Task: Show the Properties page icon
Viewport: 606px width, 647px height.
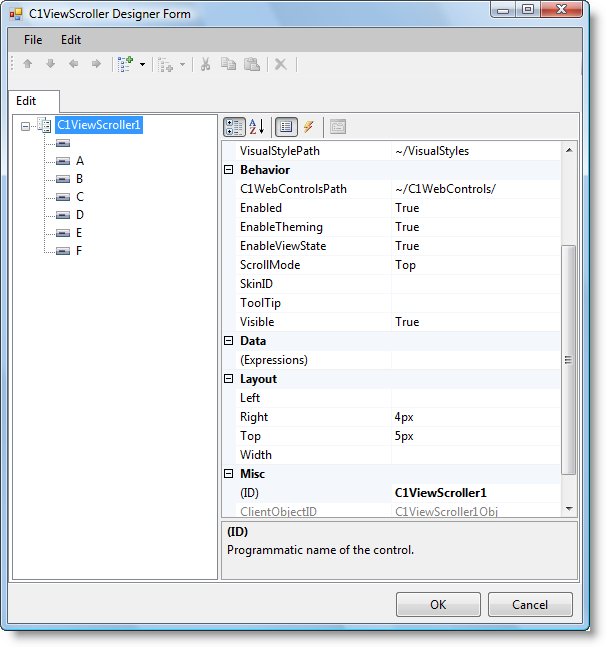Action: [x=286, y=127]
